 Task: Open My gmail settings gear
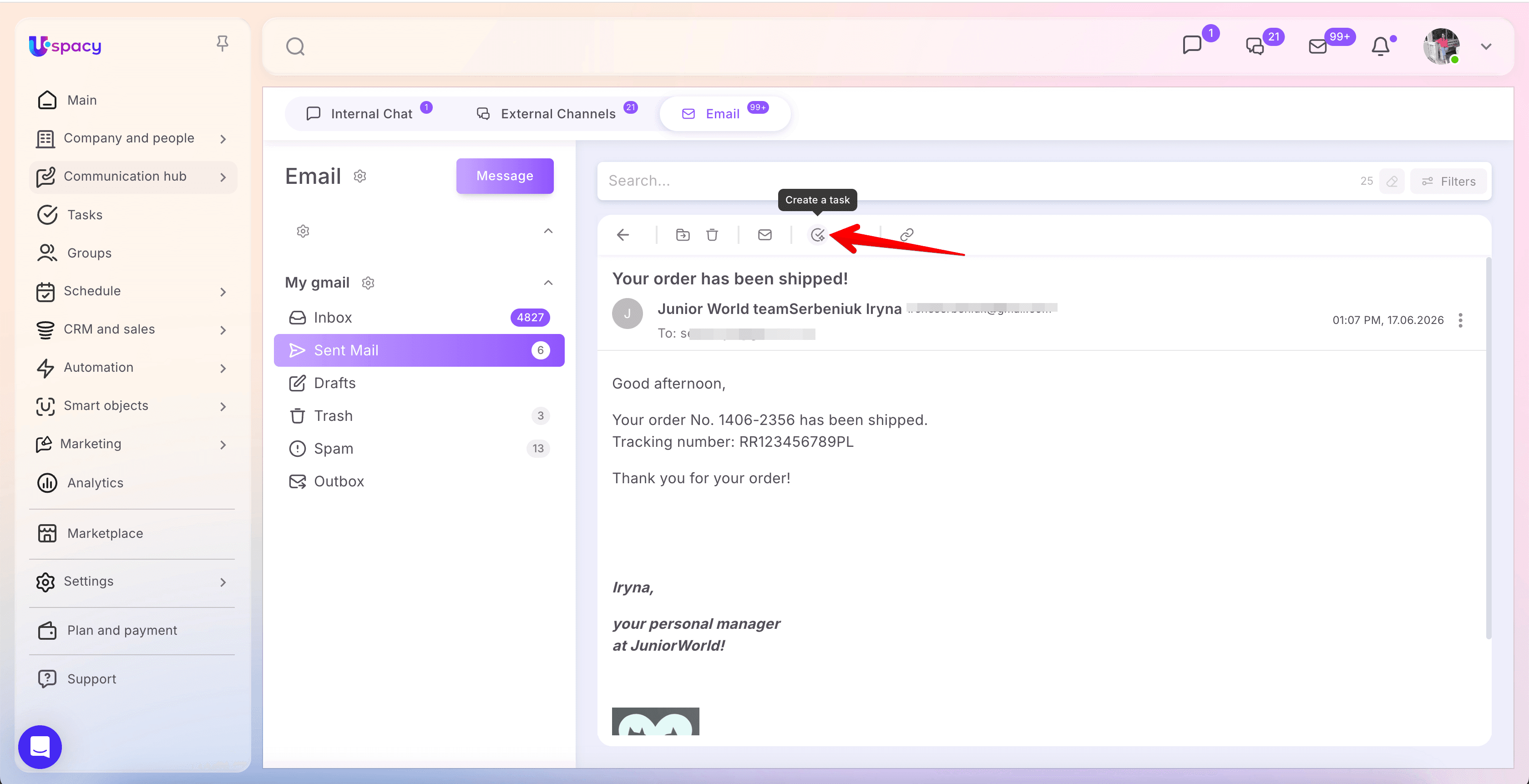pyautogui.click(x=368, y=283)
